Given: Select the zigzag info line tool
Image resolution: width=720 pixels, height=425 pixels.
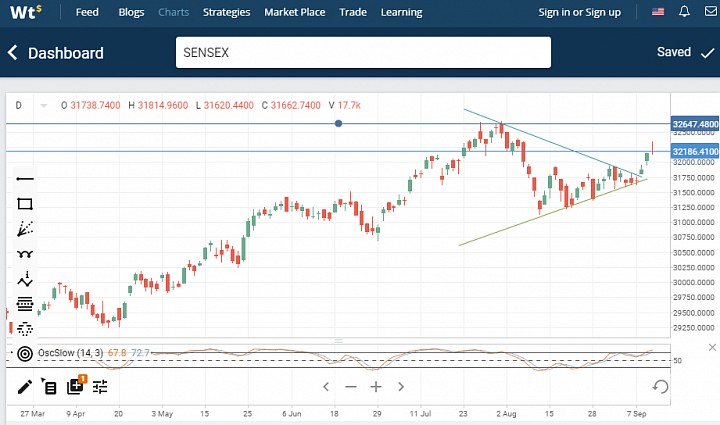Looking at the screenshot, I should [25, 279].
